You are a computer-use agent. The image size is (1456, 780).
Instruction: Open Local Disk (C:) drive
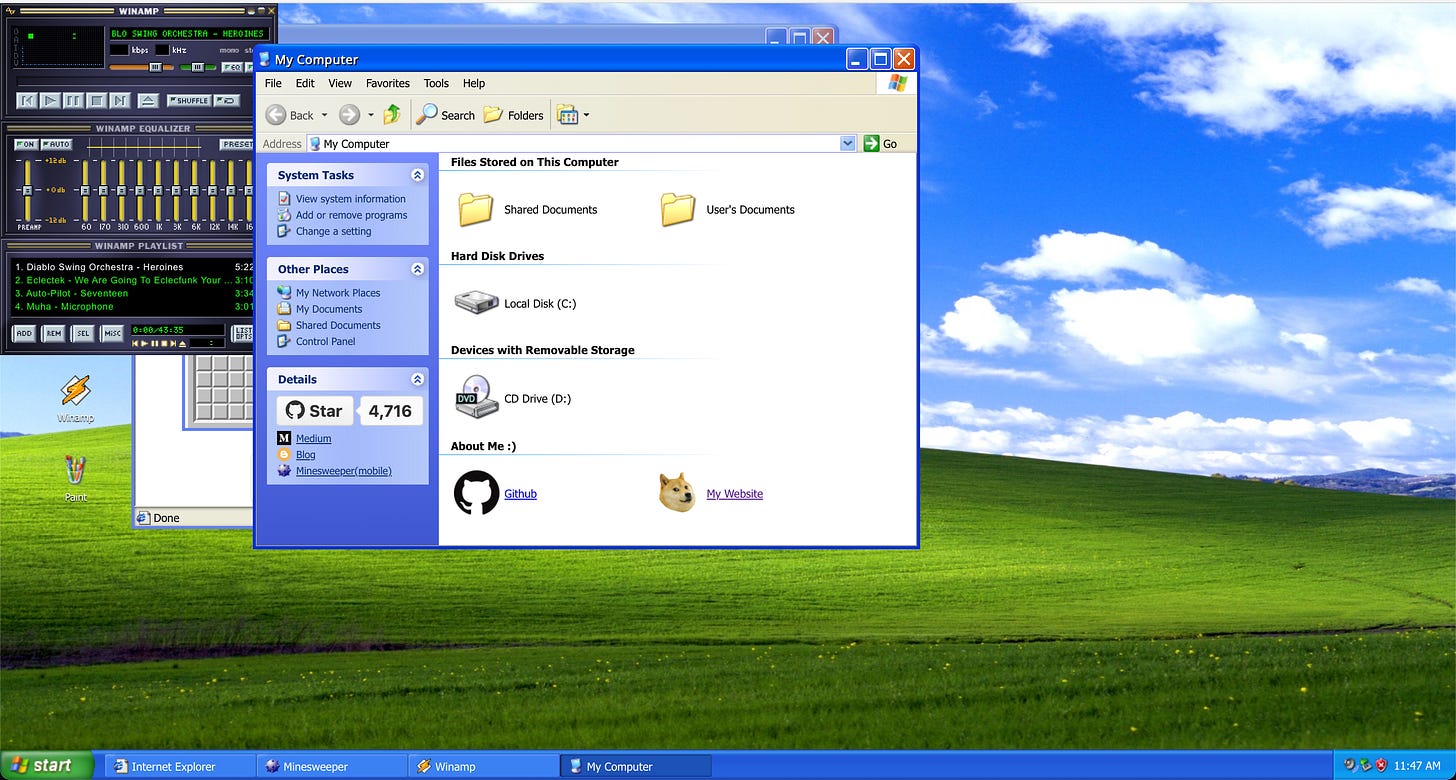pyautogui.click(x=516, y=303)
